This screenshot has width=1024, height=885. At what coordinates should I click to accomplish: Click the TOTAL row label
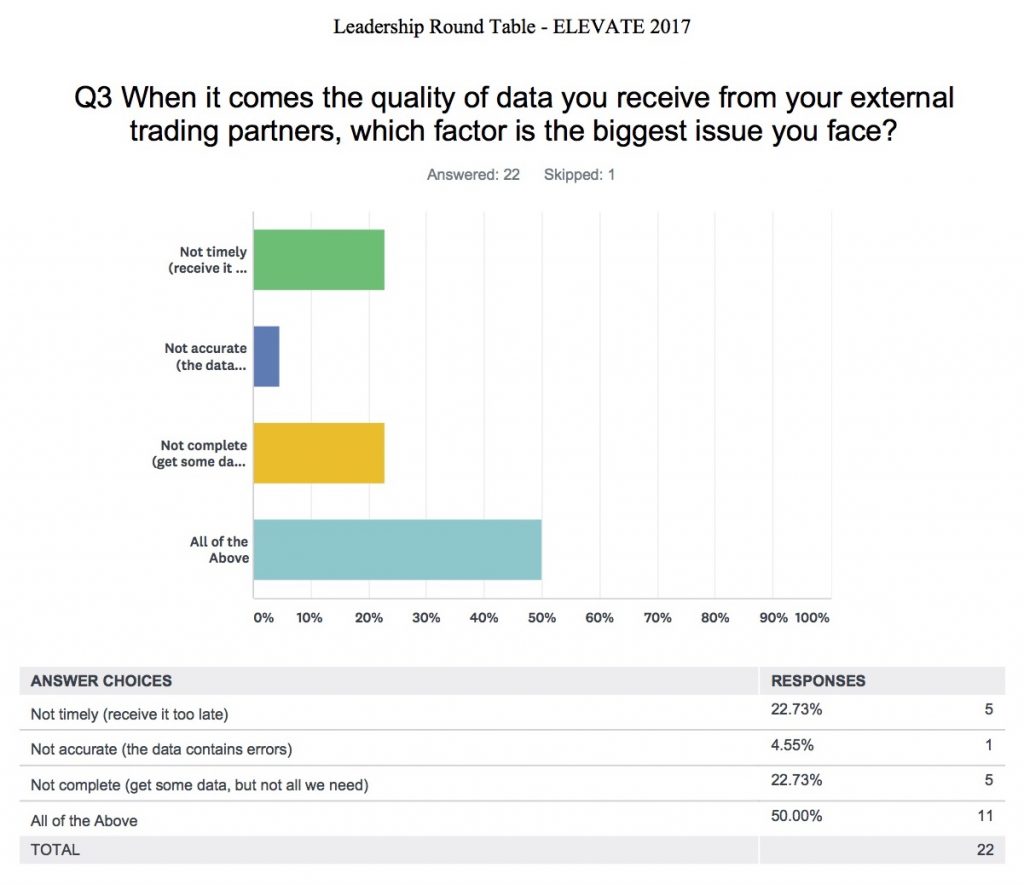click(x=55, y=850)
